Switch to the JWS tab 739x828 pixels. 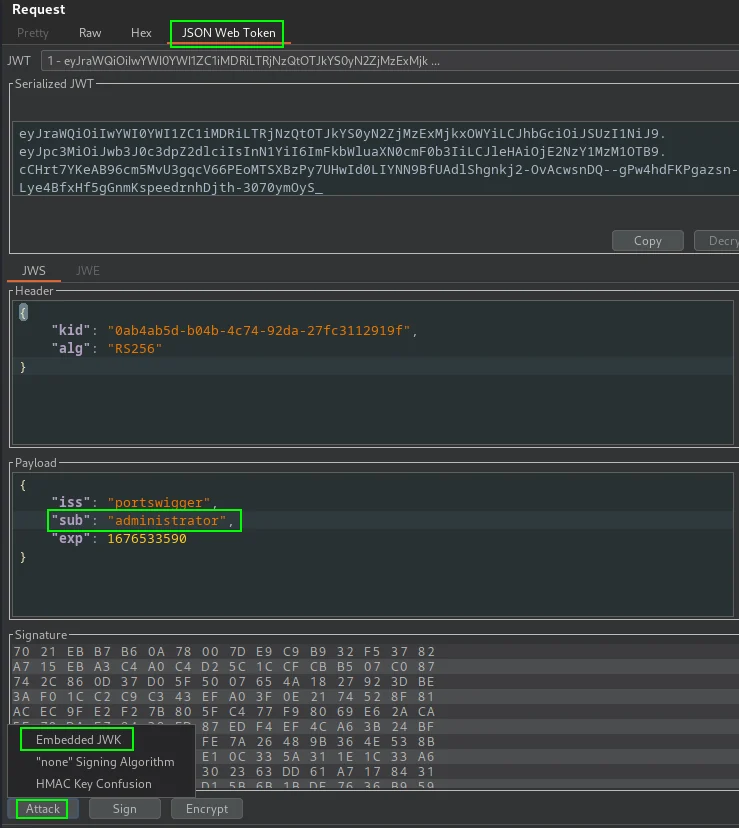click(x=34, y=271)
